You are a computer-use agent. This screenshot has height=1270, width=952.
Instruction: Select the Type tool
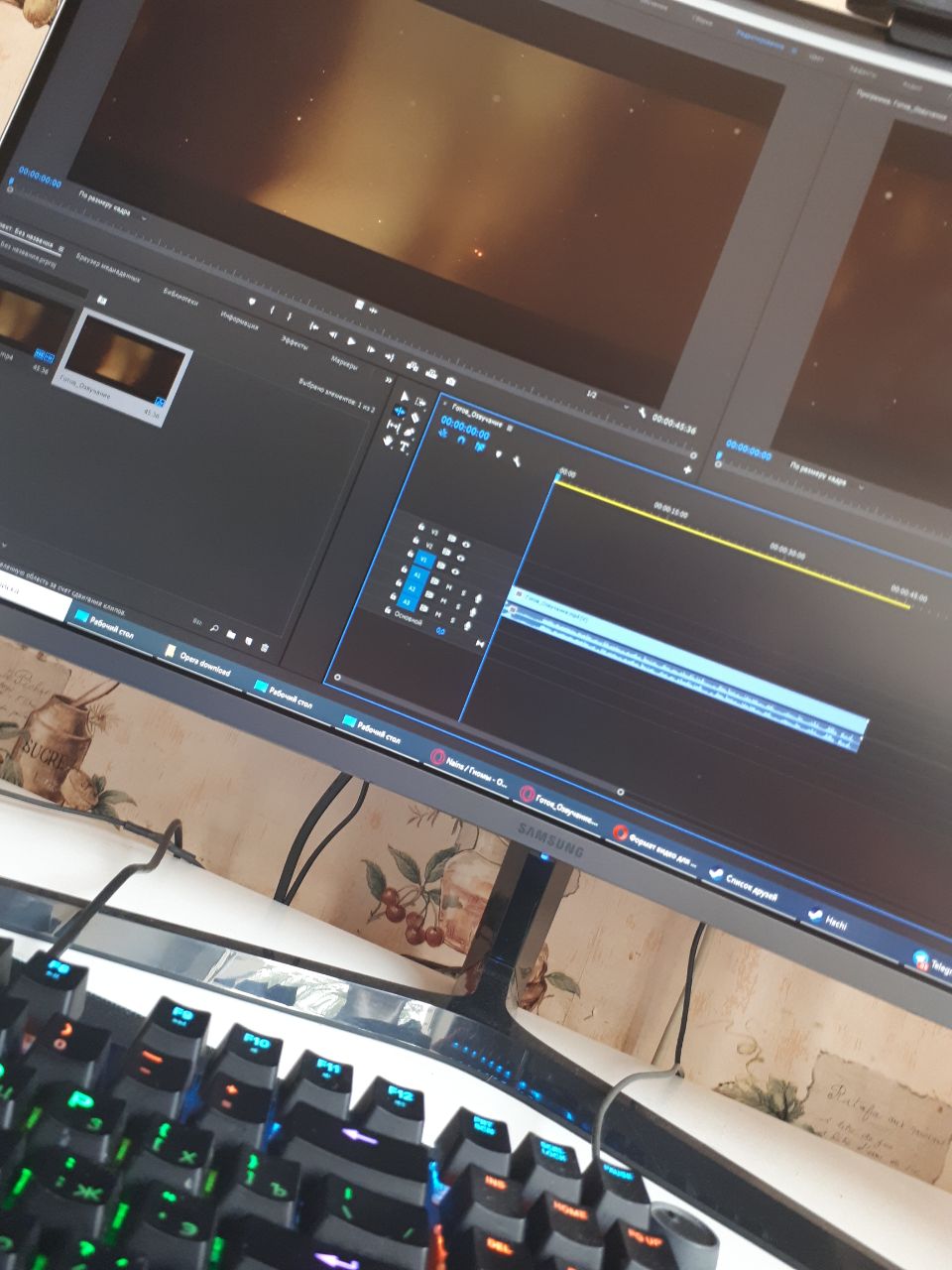[404, 446]
